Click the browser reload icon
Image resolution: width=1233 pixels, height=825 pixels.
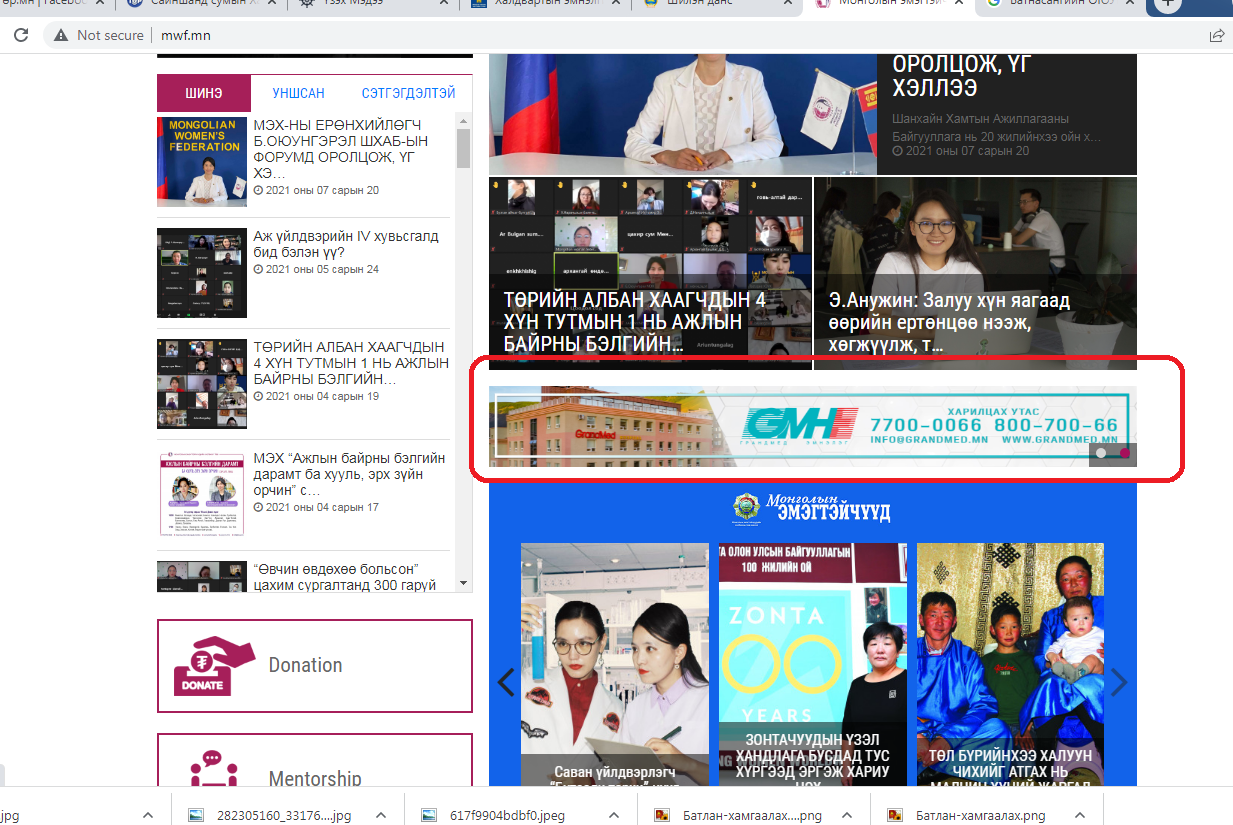pos(20,35)
